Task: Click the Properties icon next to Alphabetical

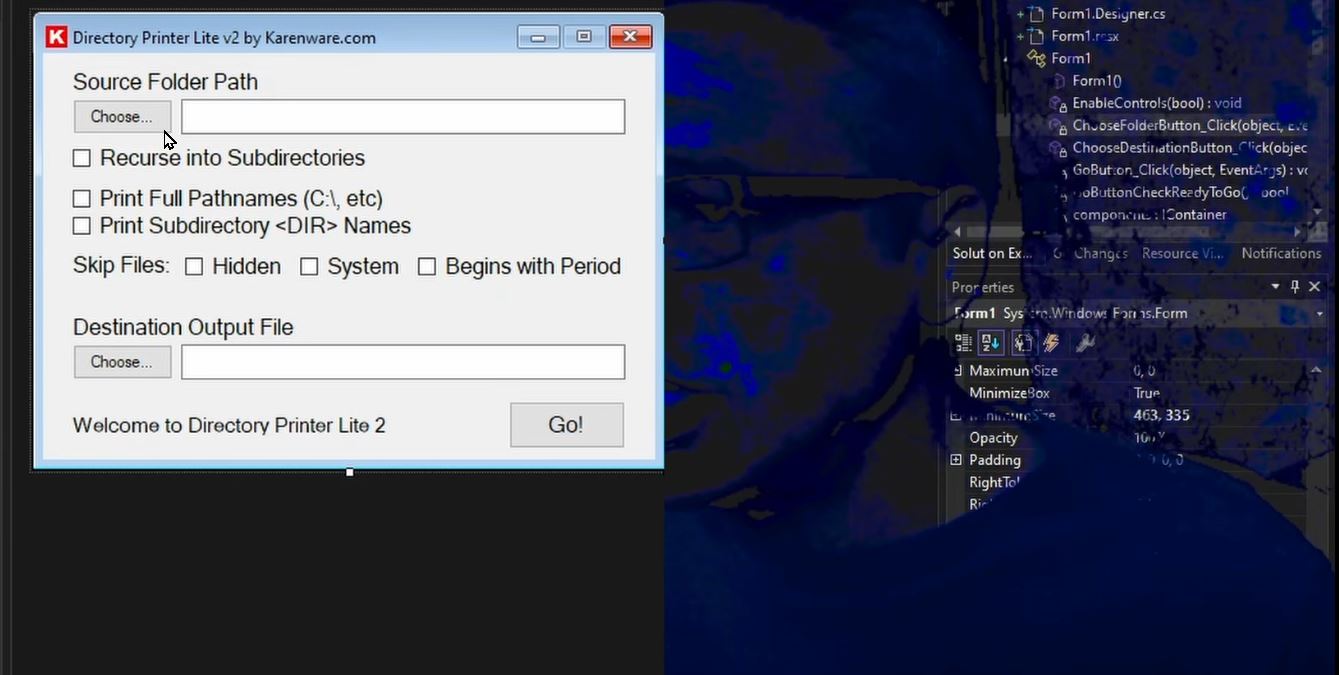Action: point(1022,343)
